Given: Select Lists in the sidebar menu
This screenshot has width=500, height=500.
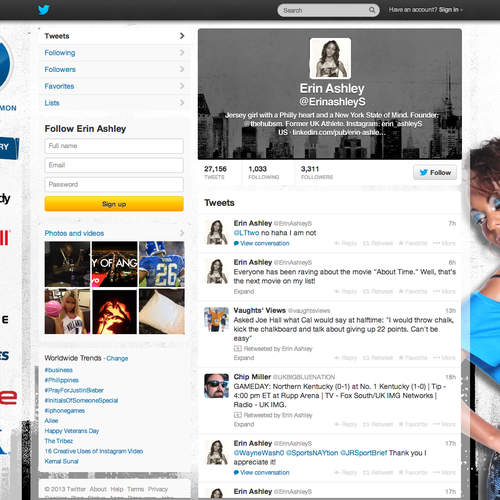Looking at the screenshot, I should (x=114, y=103).
